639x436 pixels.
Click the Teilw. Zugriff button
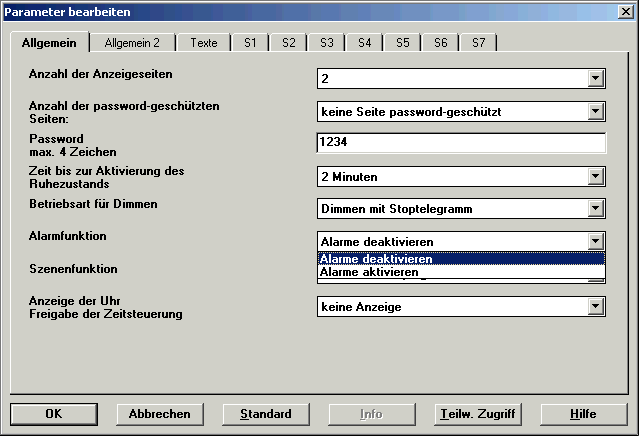[476, 414]
